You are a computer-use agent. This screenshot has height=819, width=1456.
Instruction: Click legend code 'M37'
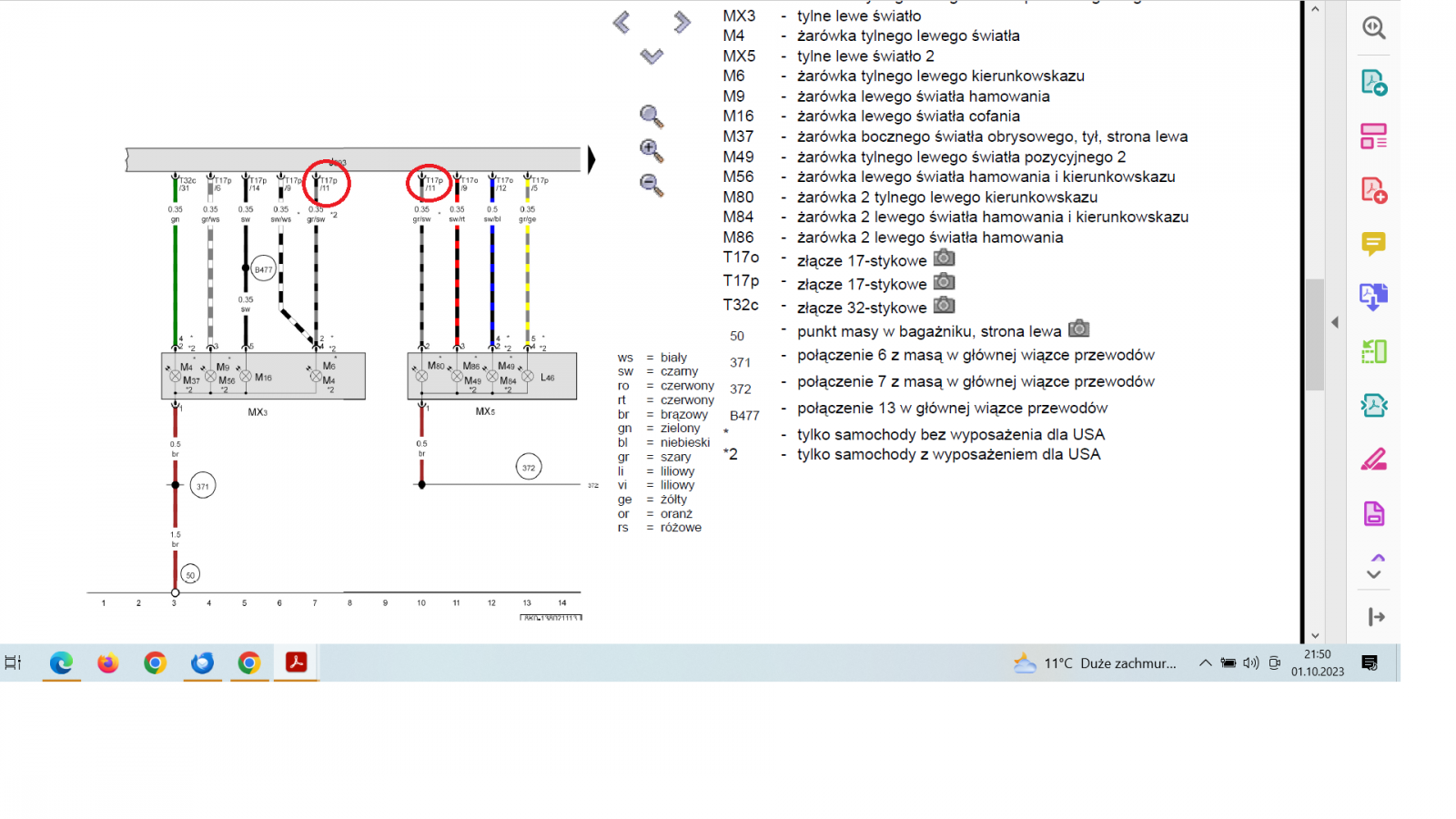coord(738,136)
